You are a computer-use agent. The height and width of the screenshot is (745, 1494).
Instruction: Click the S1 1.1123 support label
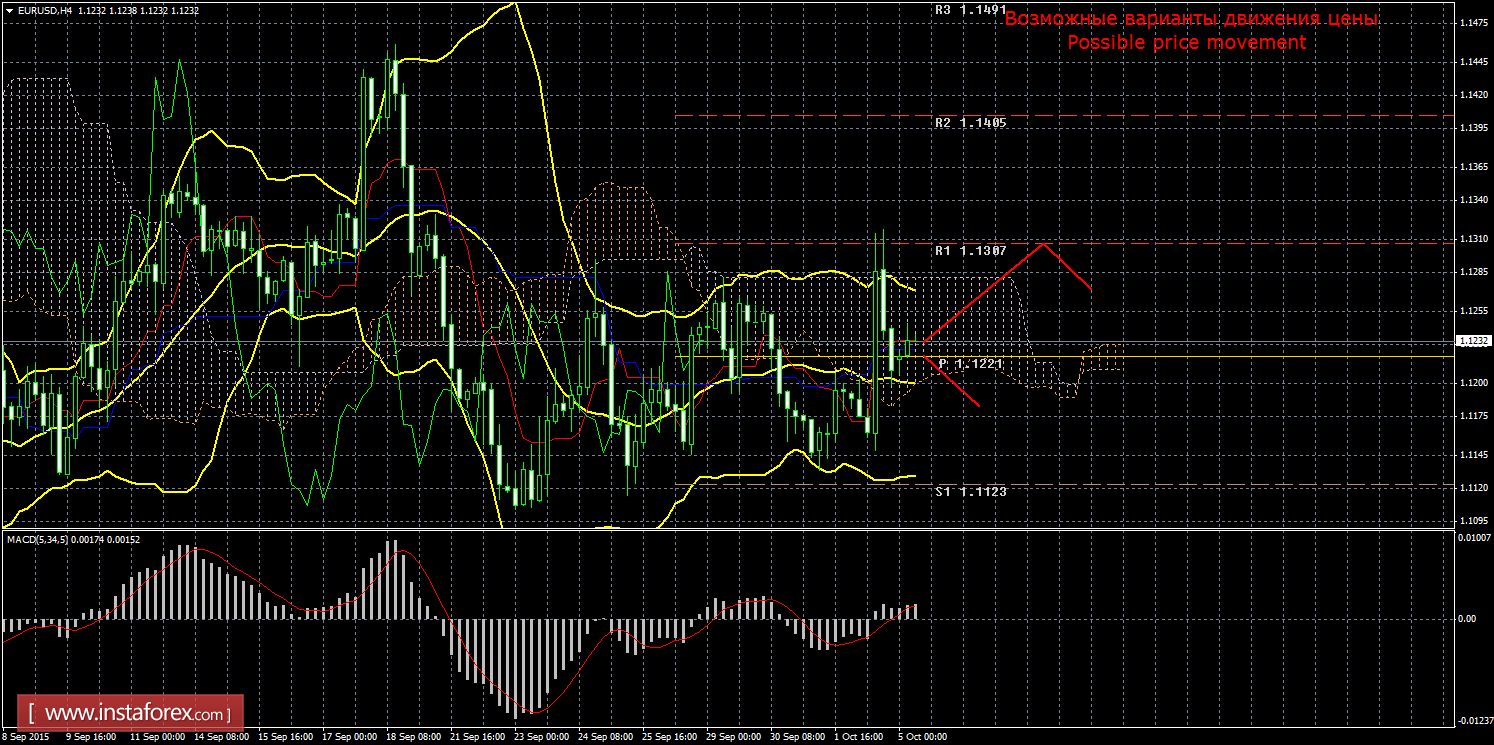click(x=970, y=491)
